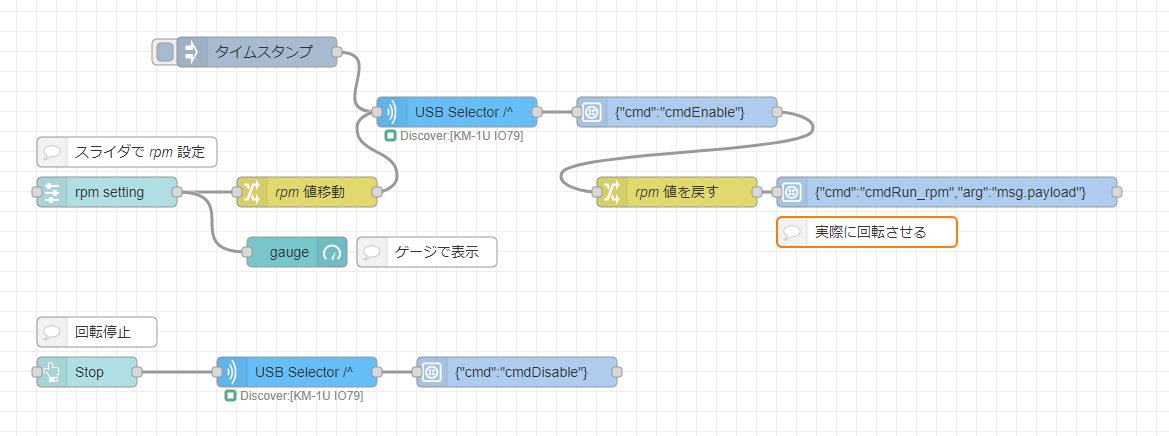This screenshot has height=436, width=1169.
Task: Click output port of Stop node
Action: tap(136, 372)
